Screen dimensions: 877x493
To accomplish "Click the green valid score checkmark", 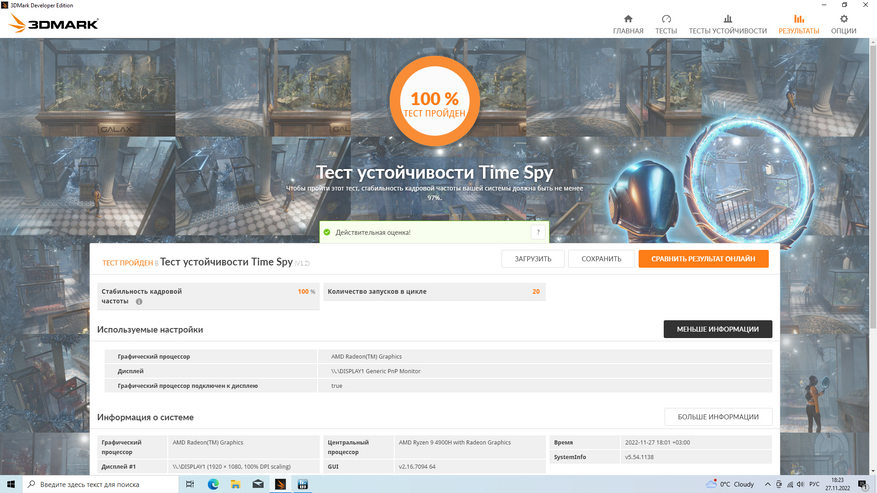I will pos(327,232).
